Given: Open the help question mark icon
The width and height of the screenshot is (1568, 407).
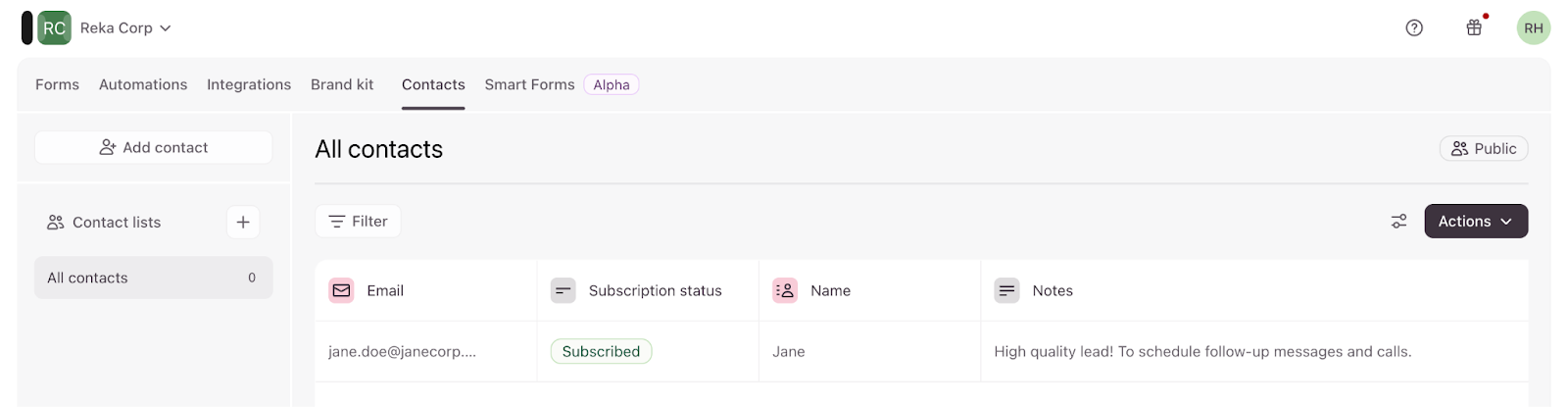Looking at the screenshot, I should click(1414, 27).
